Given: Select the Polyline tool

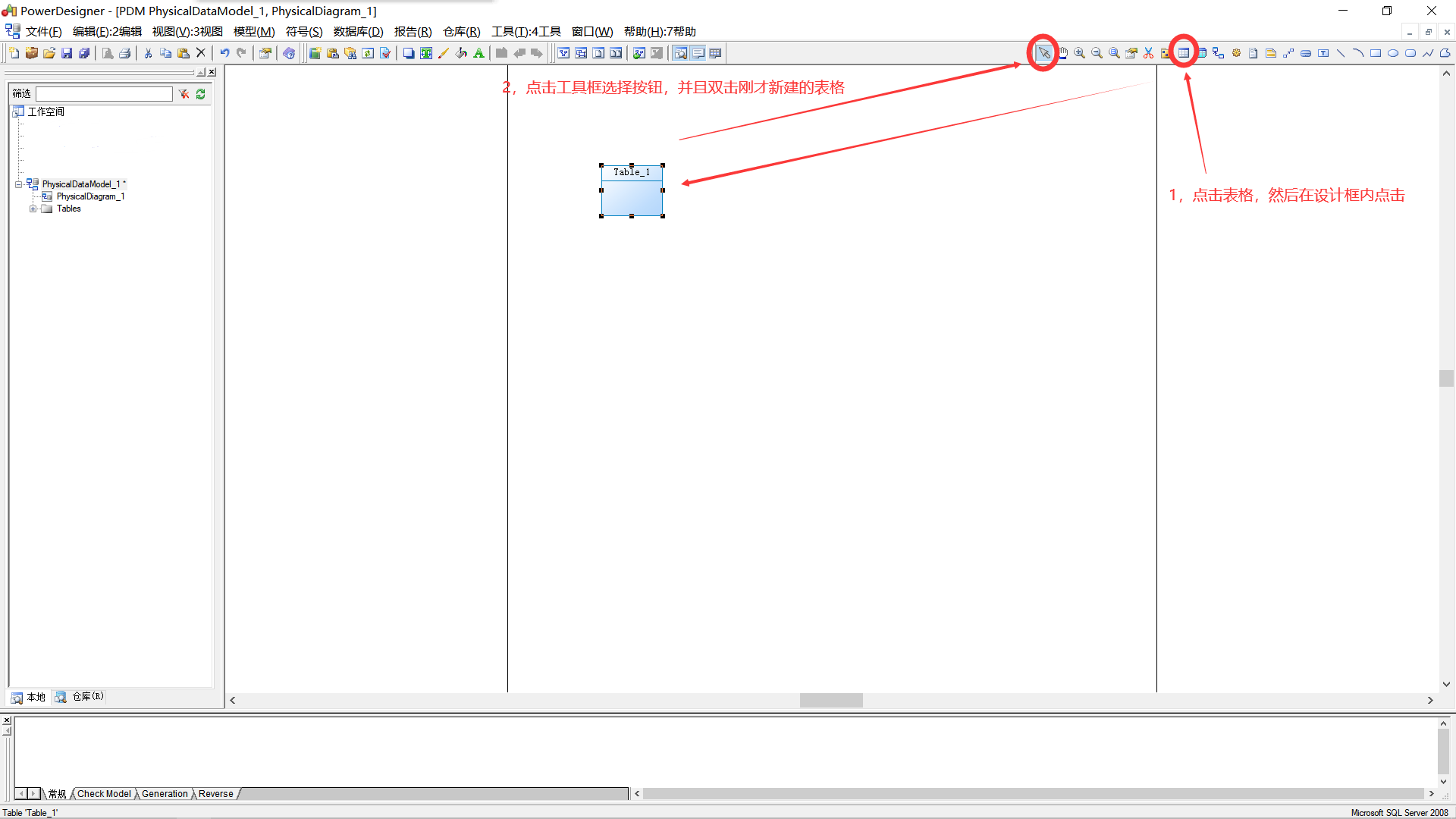Looking at the screenshot, I should (x=1428, y=53).
